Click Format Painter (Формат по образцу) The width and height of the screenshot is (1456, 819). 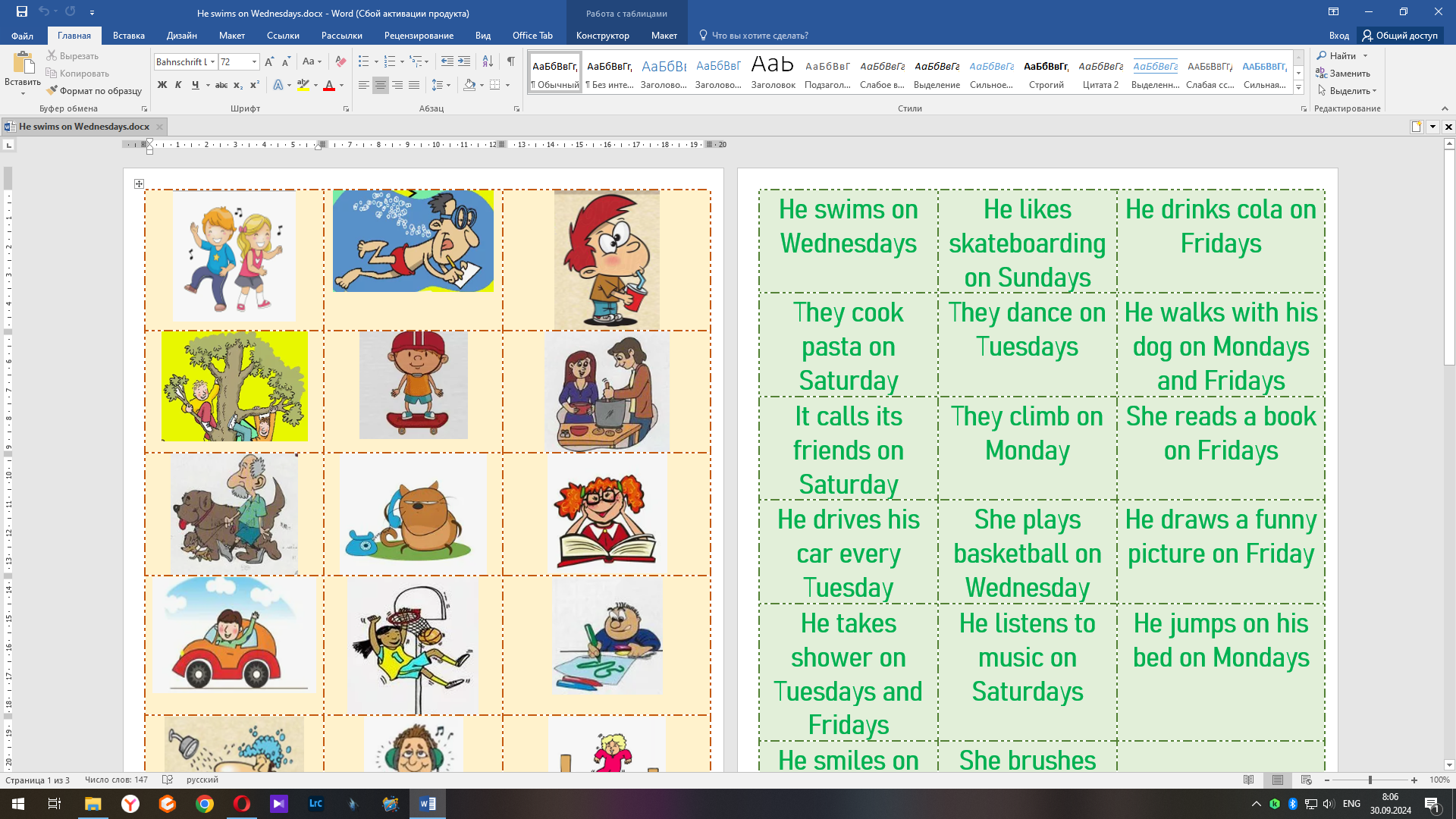[x=94, y=91]
